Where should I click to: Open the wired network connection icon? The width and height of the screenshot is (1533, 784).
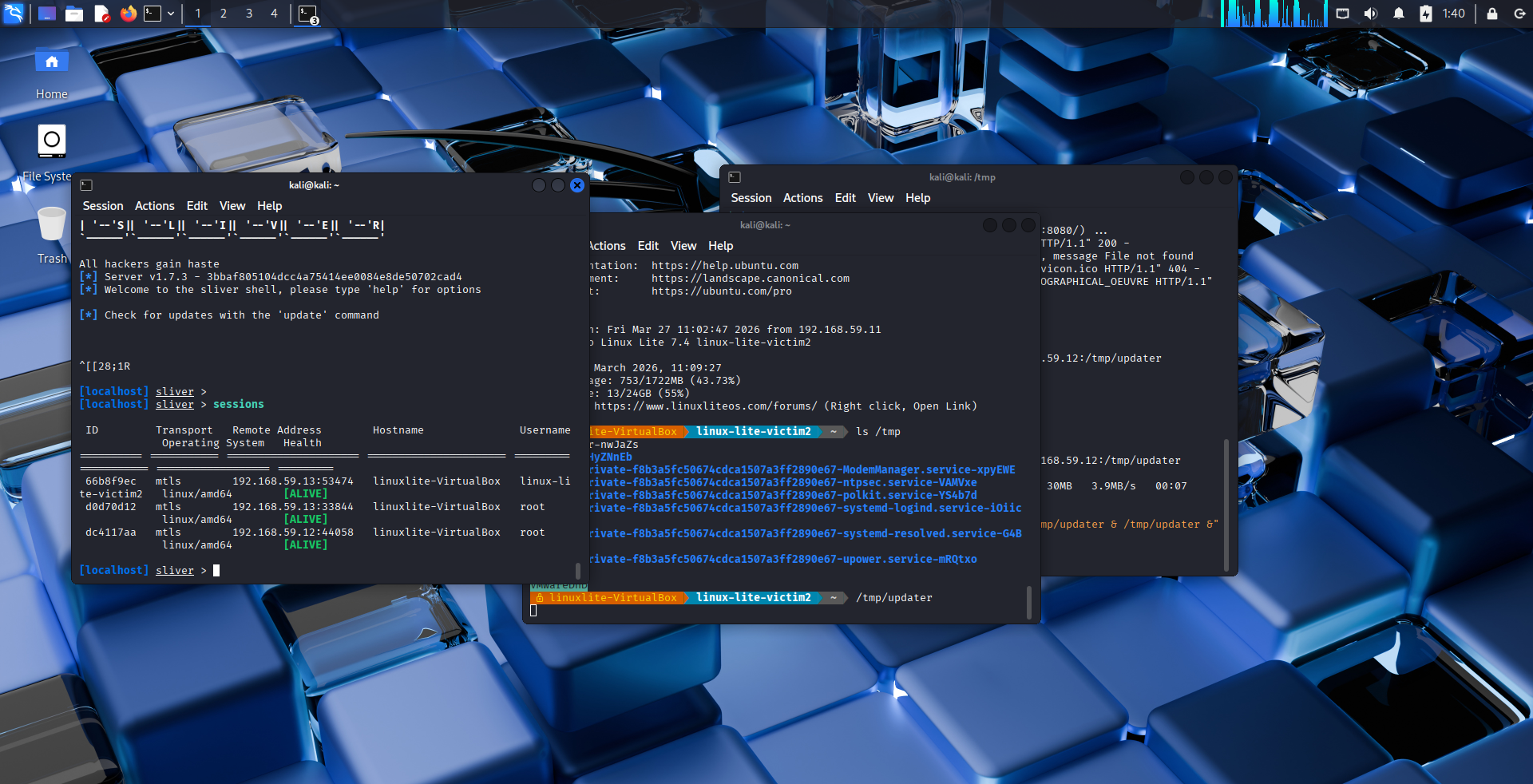coord(1343,14)
